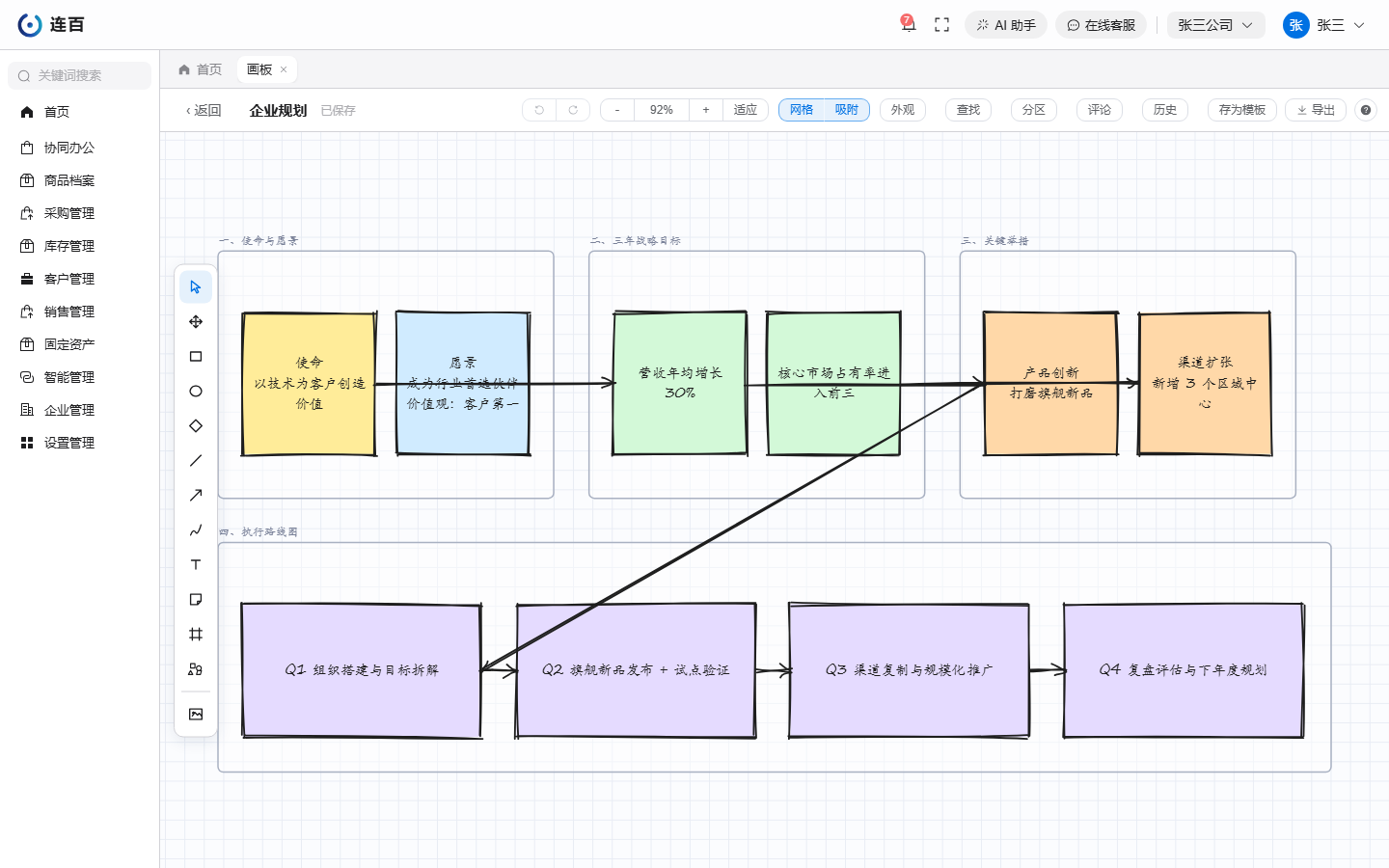Select the rectangle shape tool

196,357
